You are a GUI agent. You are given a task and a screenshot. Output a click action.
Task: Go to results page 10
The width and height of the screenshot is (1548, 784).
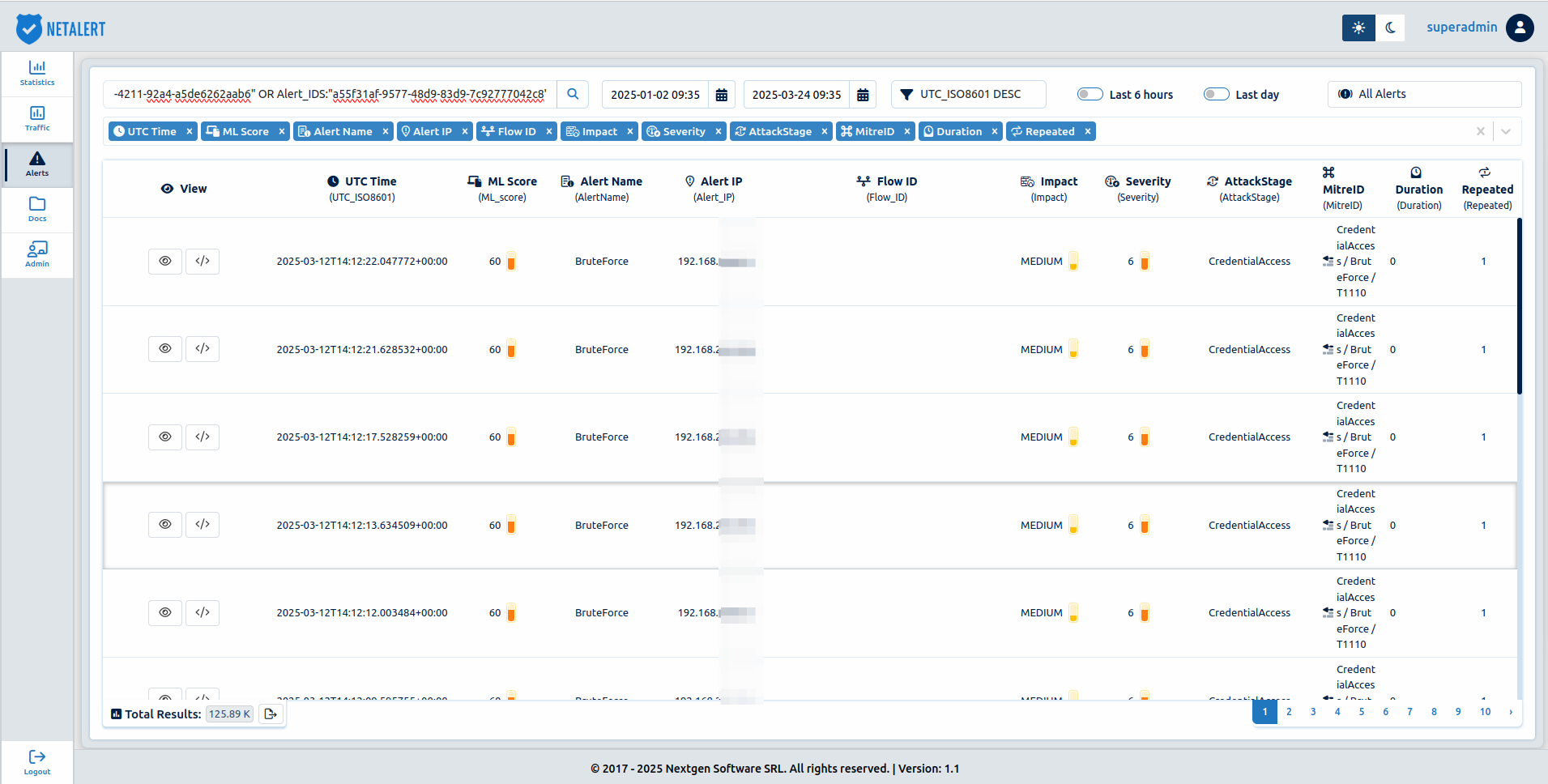coord(1485,712)
